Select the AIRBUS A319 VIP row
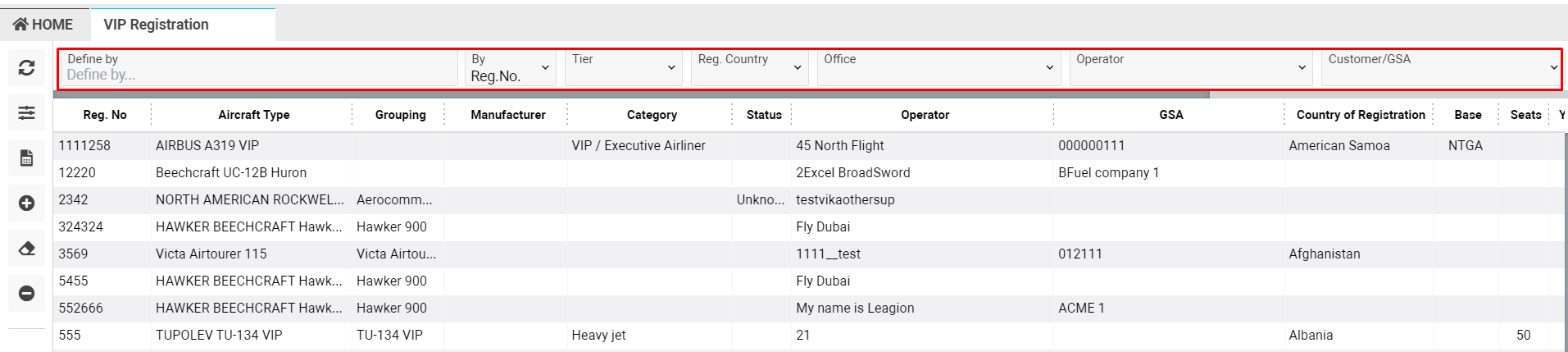Screen dimensions: 1568x352 pos(207,146)
